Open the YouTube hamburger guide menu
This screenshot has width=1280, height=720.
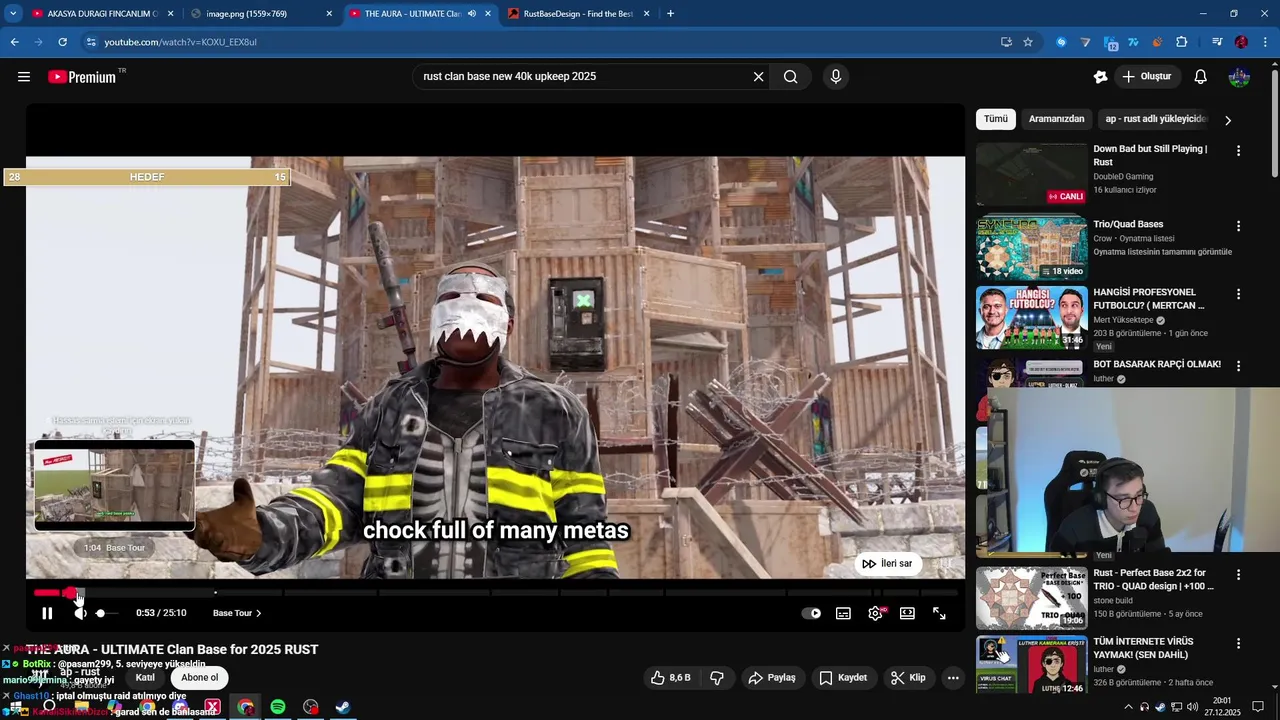24,77
